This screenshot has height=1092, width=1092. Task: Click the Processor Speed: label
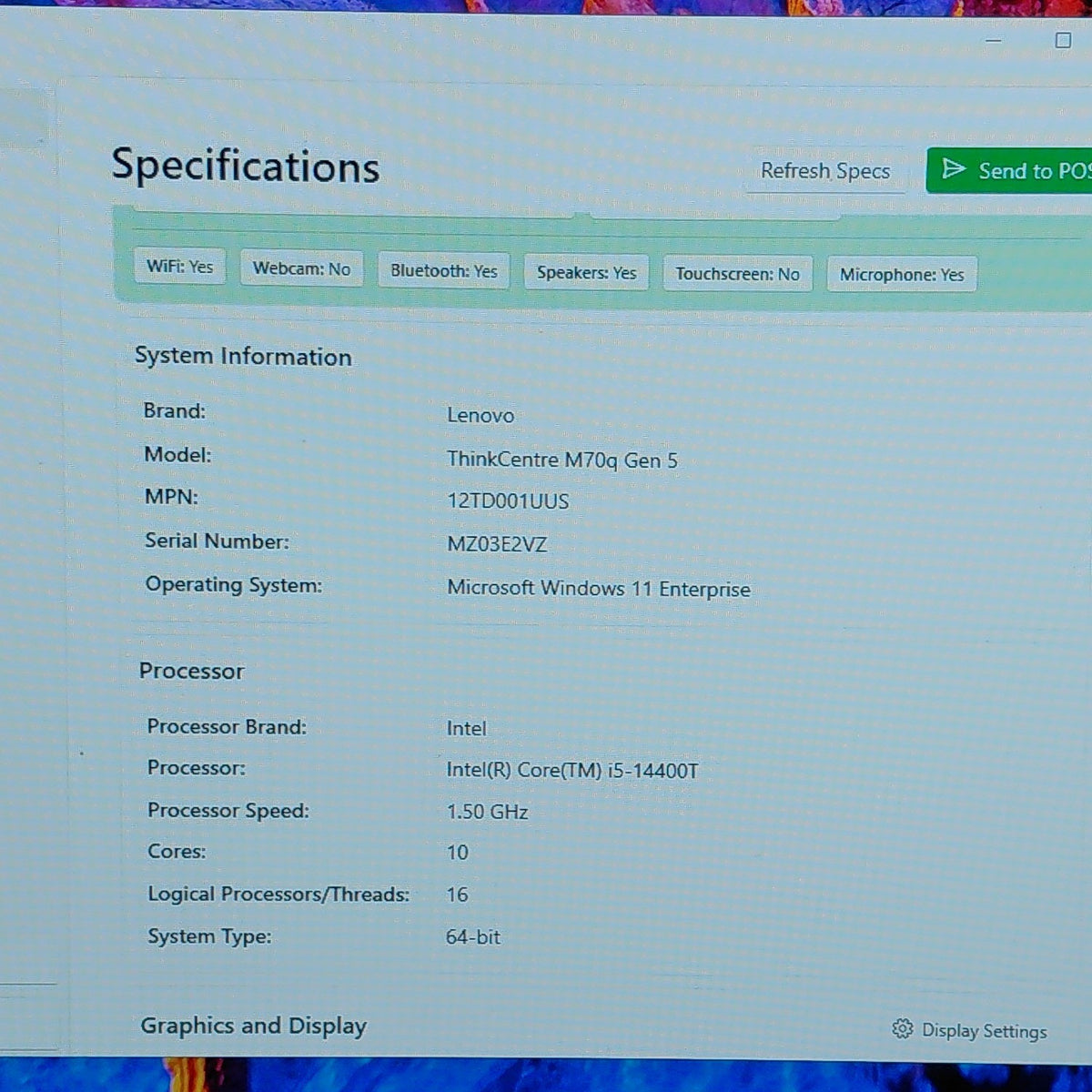(228, 810)
